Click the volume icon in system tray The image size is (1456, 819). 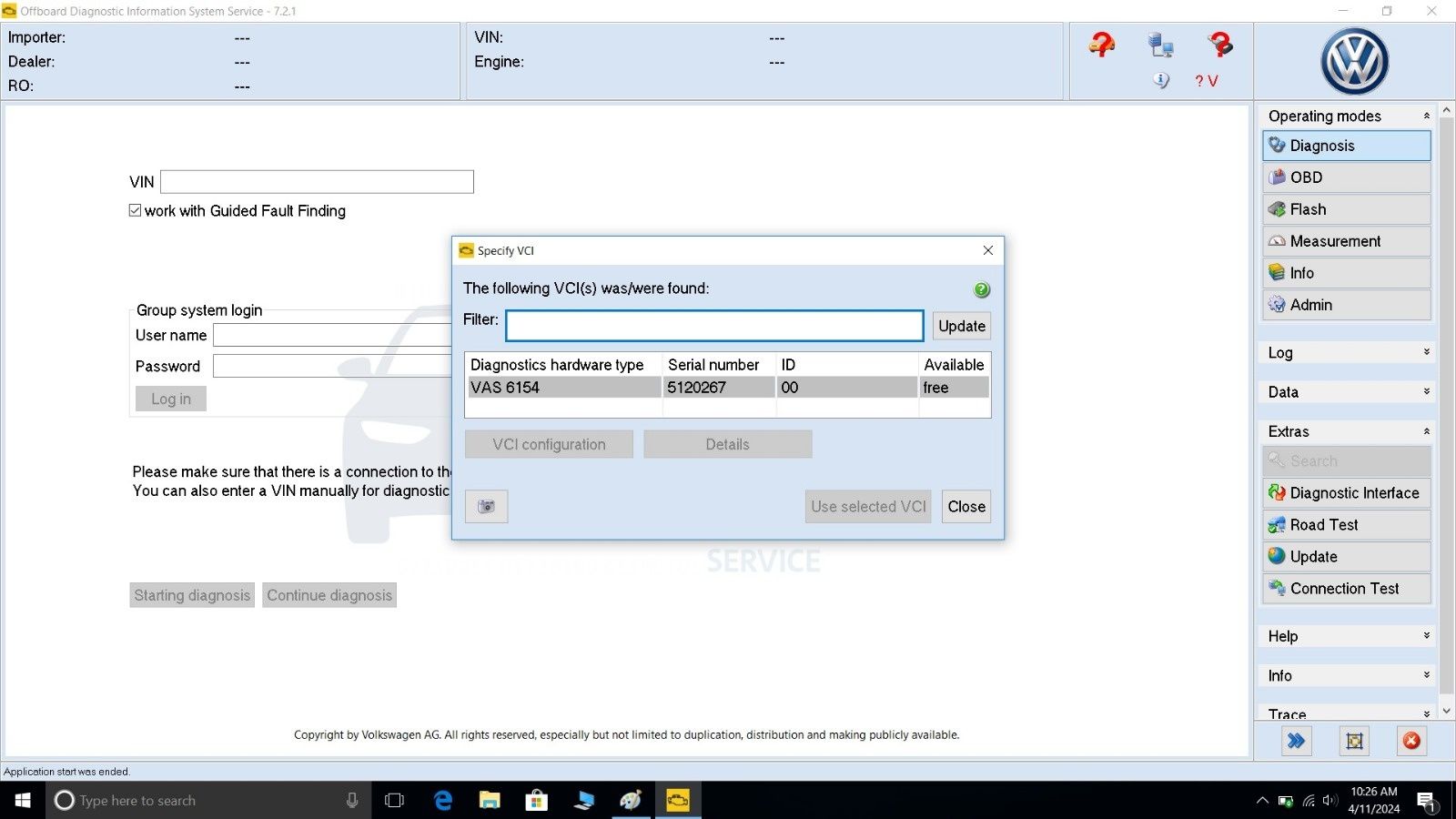pos(1330,800)
